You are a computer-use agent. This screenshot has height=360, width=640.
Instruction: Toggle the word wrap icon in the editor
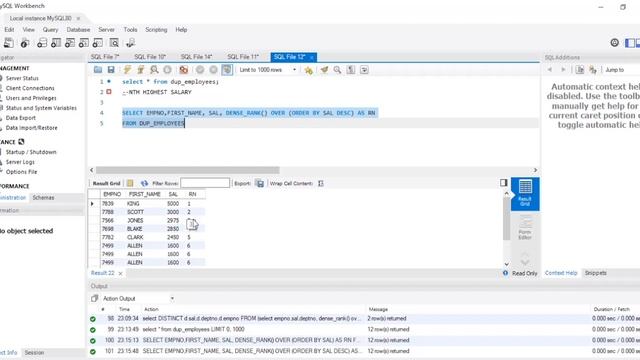364,70
